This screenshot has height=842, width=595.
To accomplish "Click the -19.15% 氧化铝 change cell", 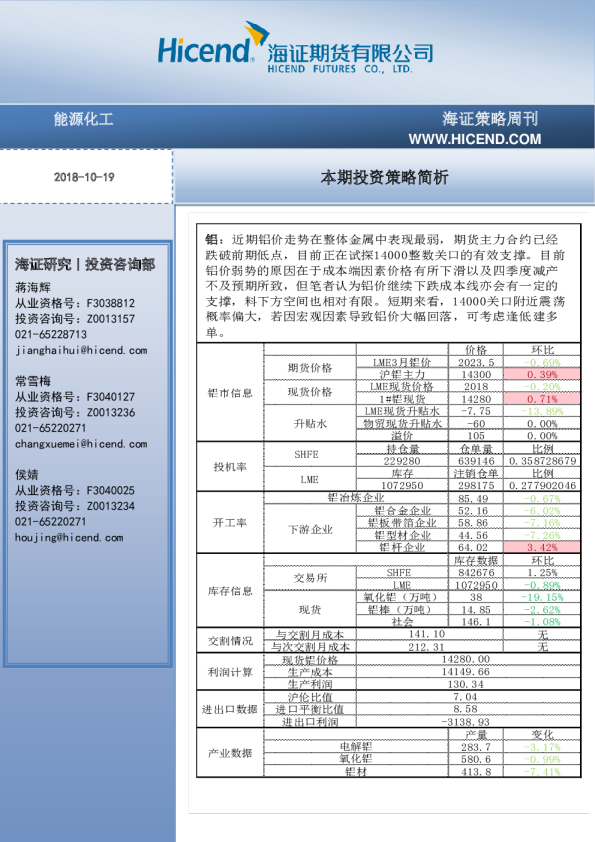I will point(542,597).
